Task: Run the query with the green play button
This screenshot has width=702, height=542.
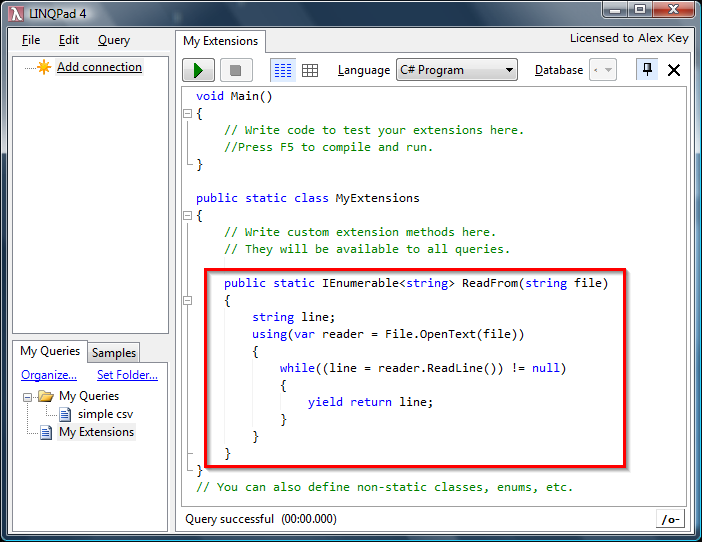Action: 198,70
